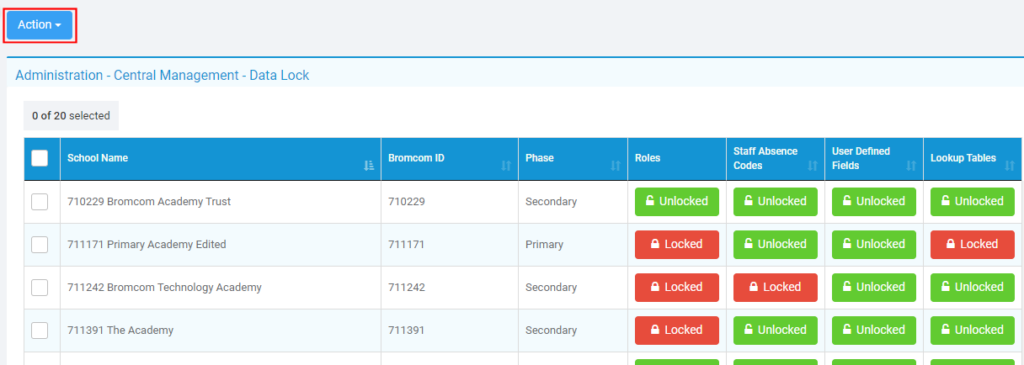Click the Staff Absence Codes header text

point(765,159)
